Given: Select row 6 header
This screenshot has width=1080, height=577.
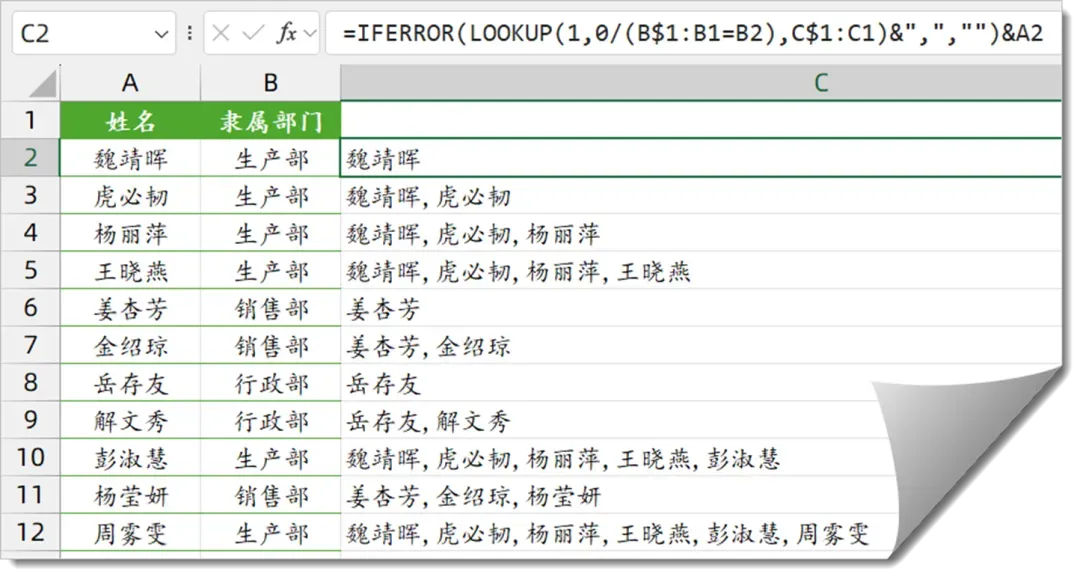Looking at the screenshot, I should 30,308.
